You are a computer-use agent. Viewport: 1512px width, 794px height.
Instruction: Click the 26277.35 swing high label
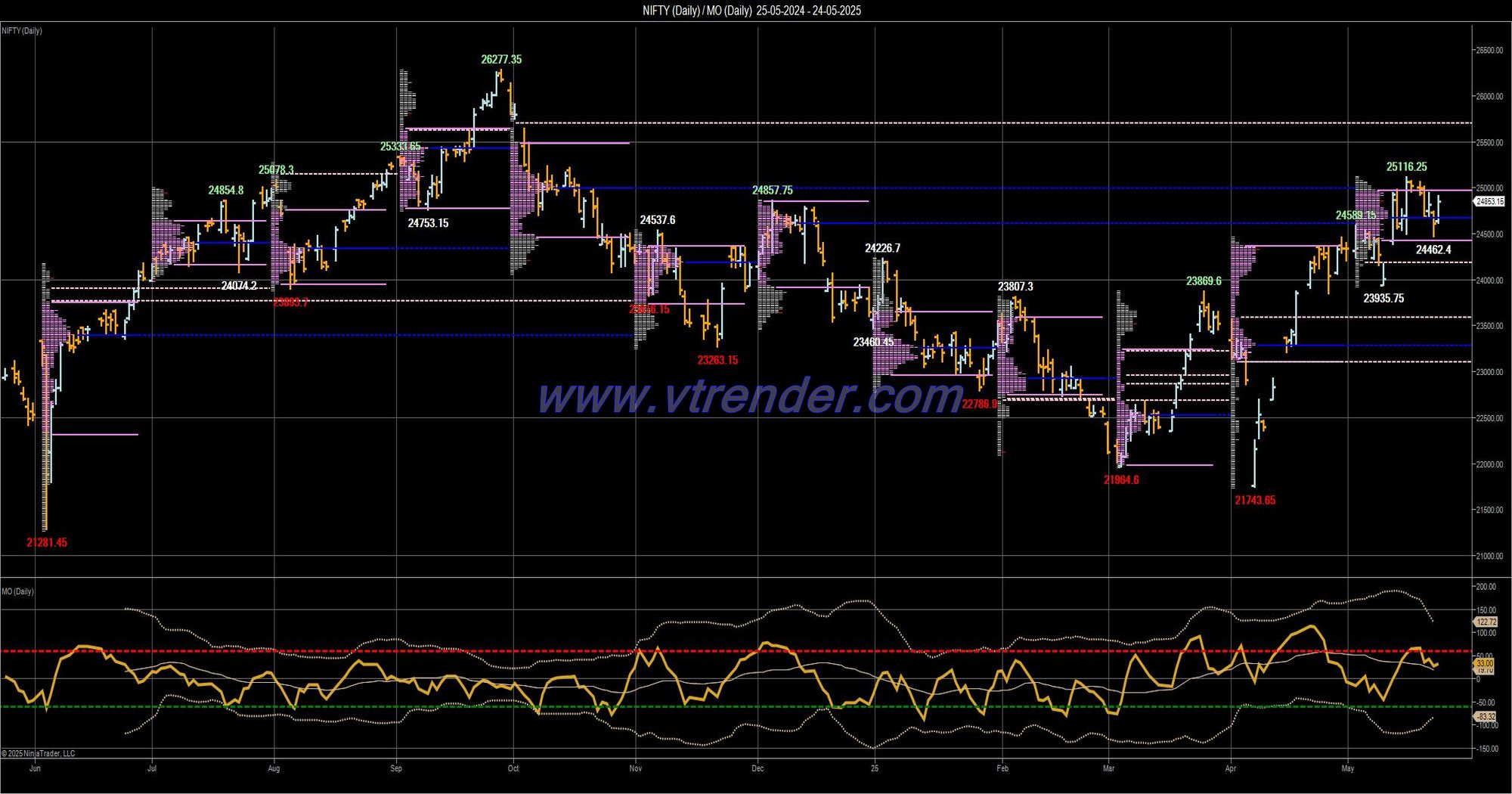[x=501, y=59]
